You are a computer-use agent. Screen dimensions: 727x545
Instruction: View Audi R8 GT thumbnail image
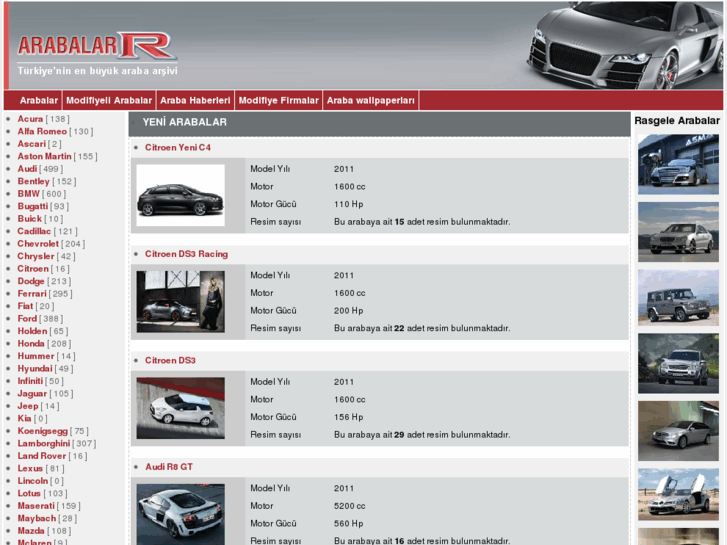click(x=180, y=514)
